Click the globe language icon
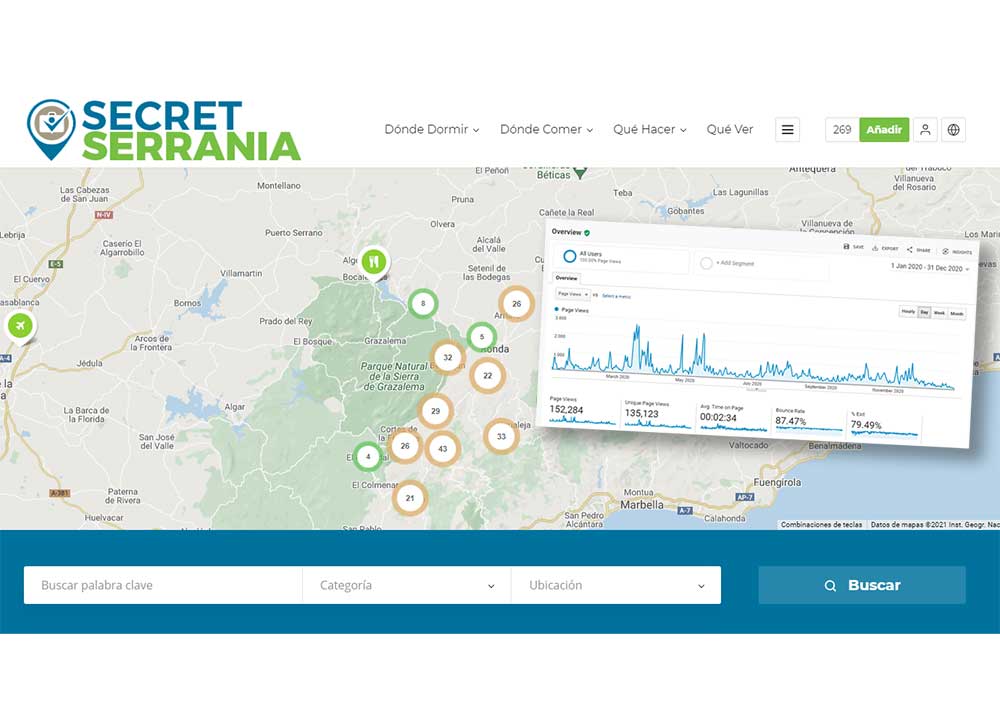Screen dimensions: 1000x725 [x=953, y=130]
